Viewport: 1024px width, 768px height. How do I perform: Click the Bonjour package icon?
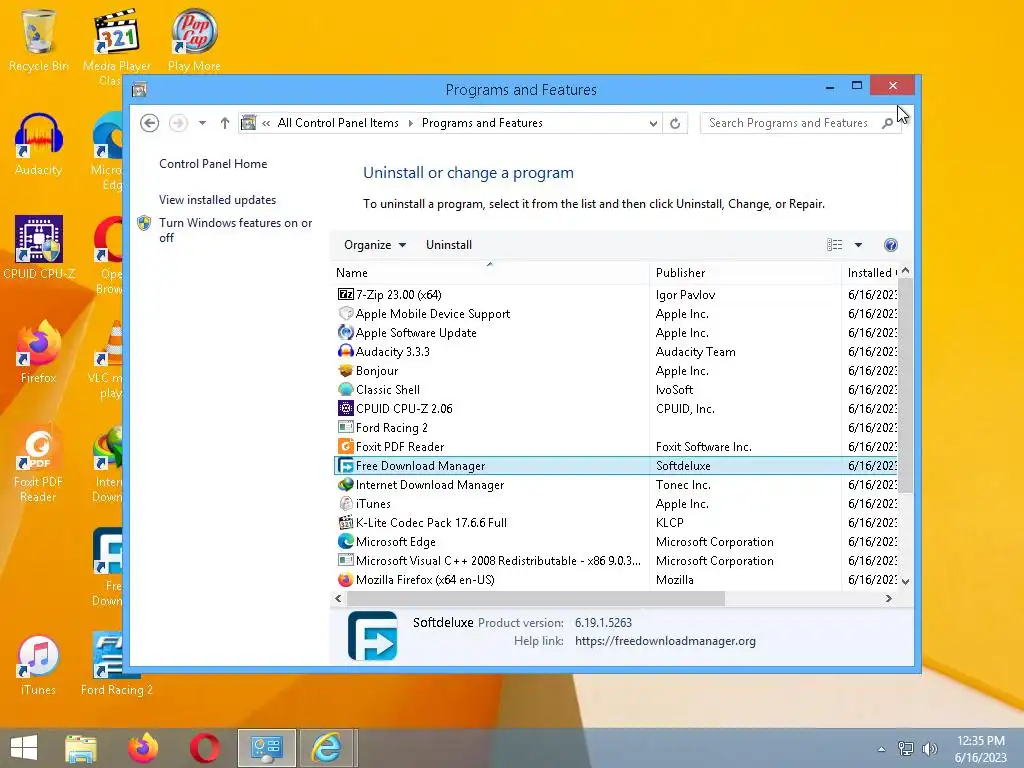[345, 370]
